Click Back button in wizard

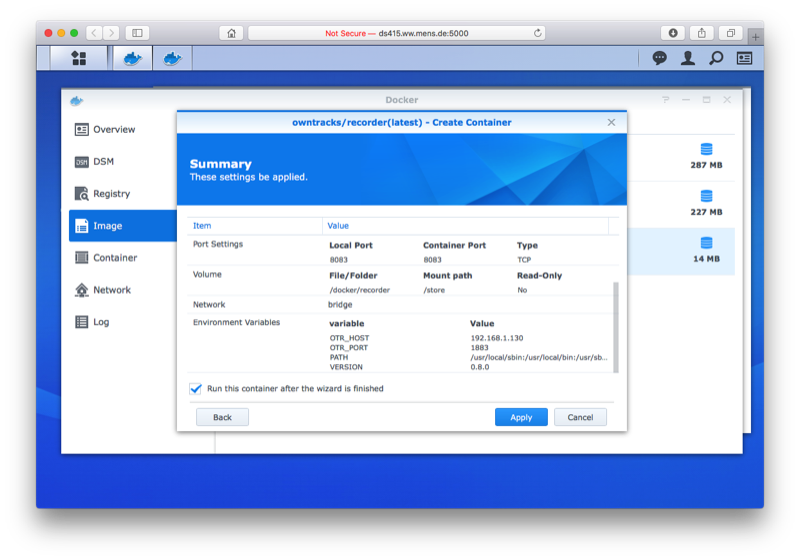click(222, 417)
